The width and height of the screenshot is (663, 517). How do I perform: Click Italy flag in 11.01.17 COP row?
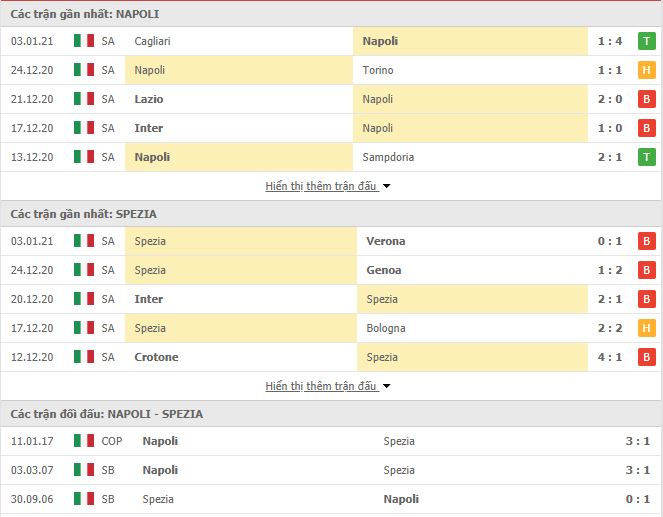[84, 440]
